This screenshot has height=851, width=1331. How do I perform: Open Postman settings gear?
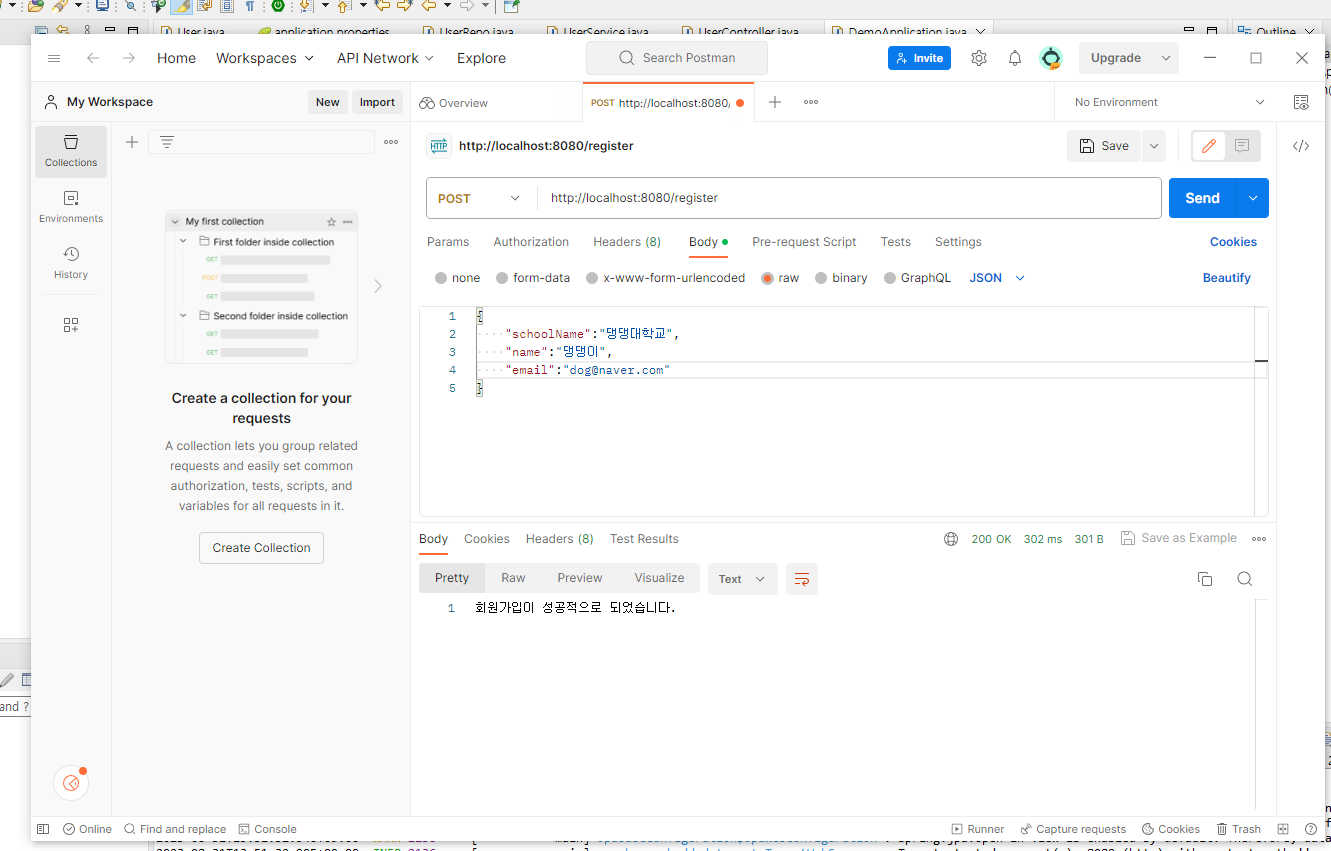pos(979,58)
